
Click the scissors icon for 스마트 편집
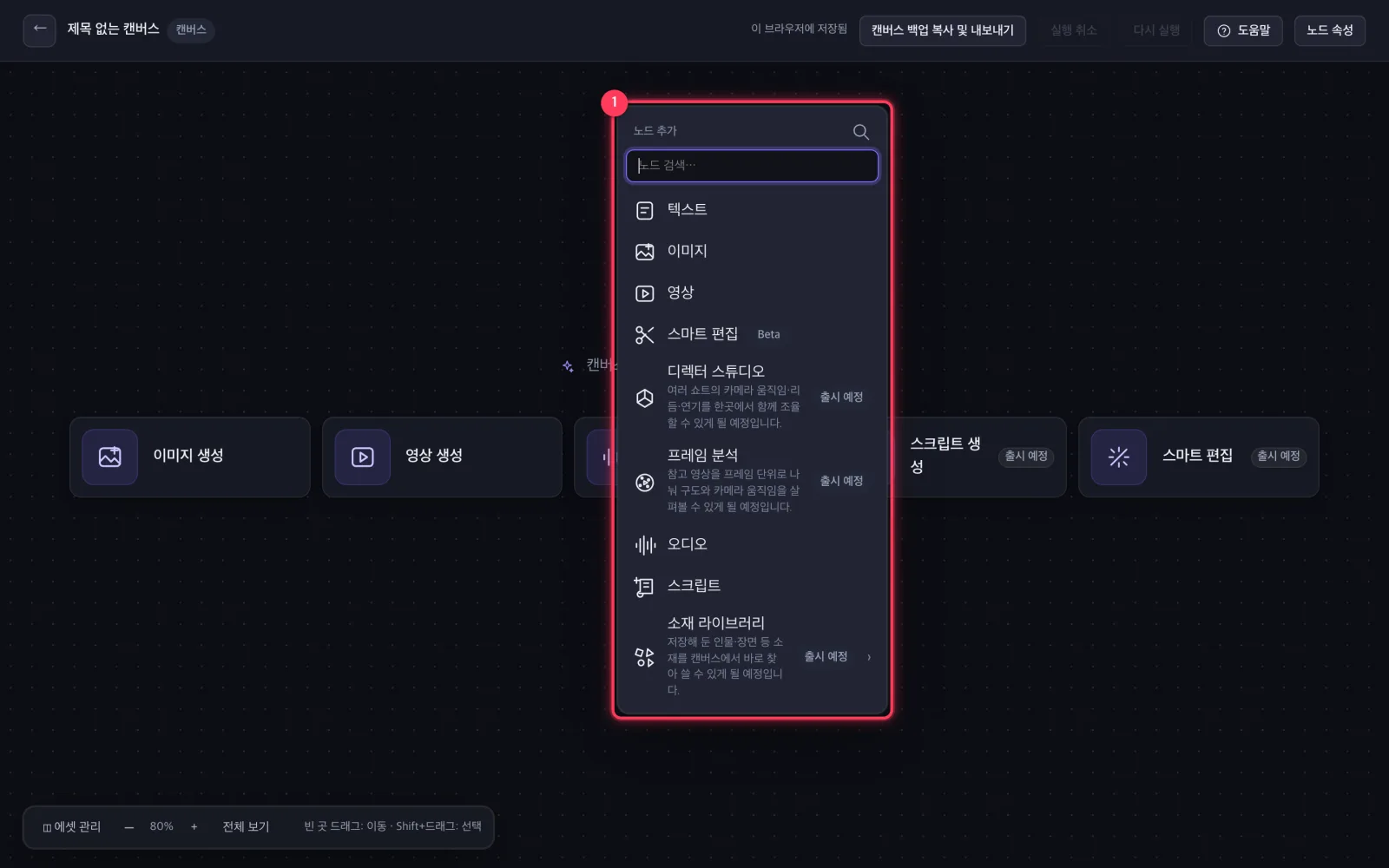pyautogui.click(x=644, y=335)
